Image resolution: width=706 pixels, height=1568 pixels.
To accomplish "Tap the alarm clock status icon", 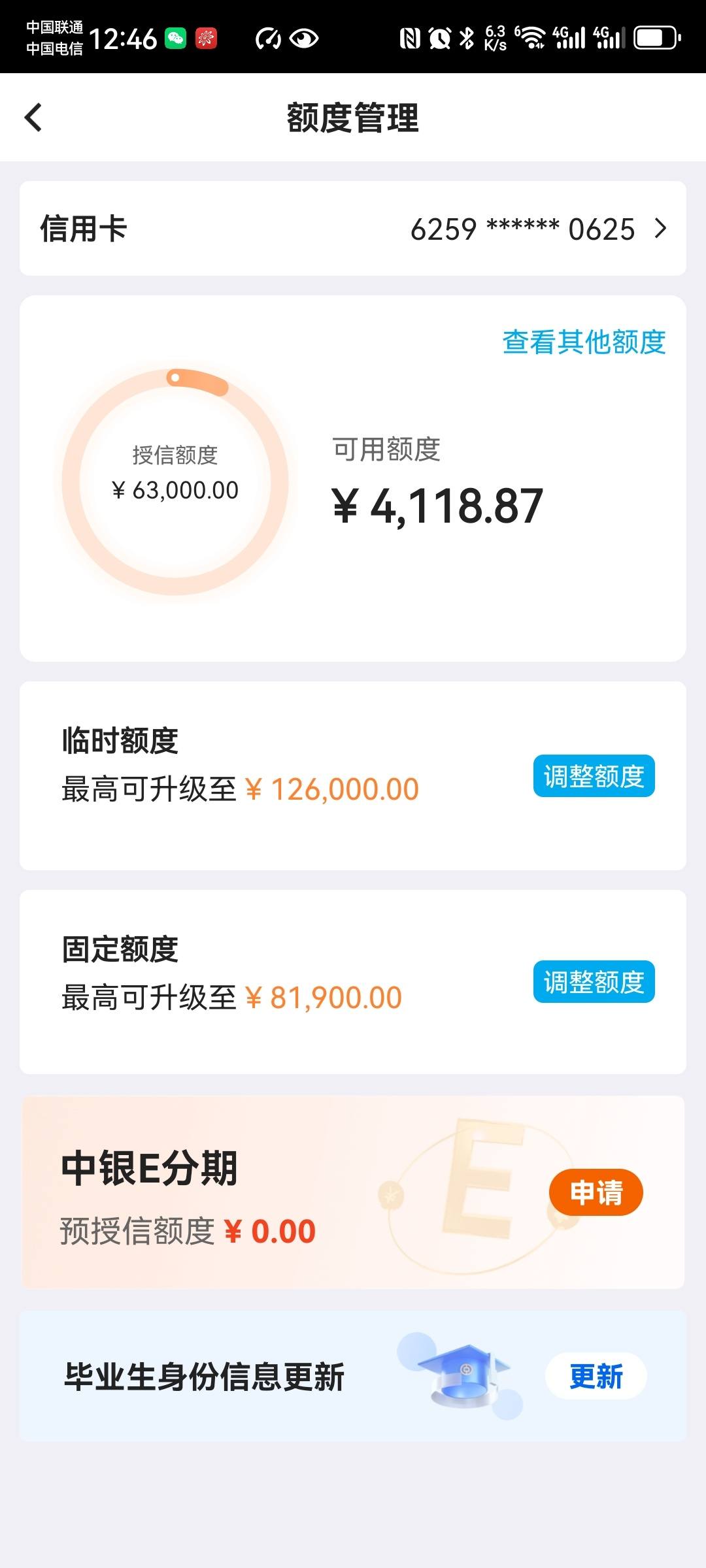I will 440,39.
